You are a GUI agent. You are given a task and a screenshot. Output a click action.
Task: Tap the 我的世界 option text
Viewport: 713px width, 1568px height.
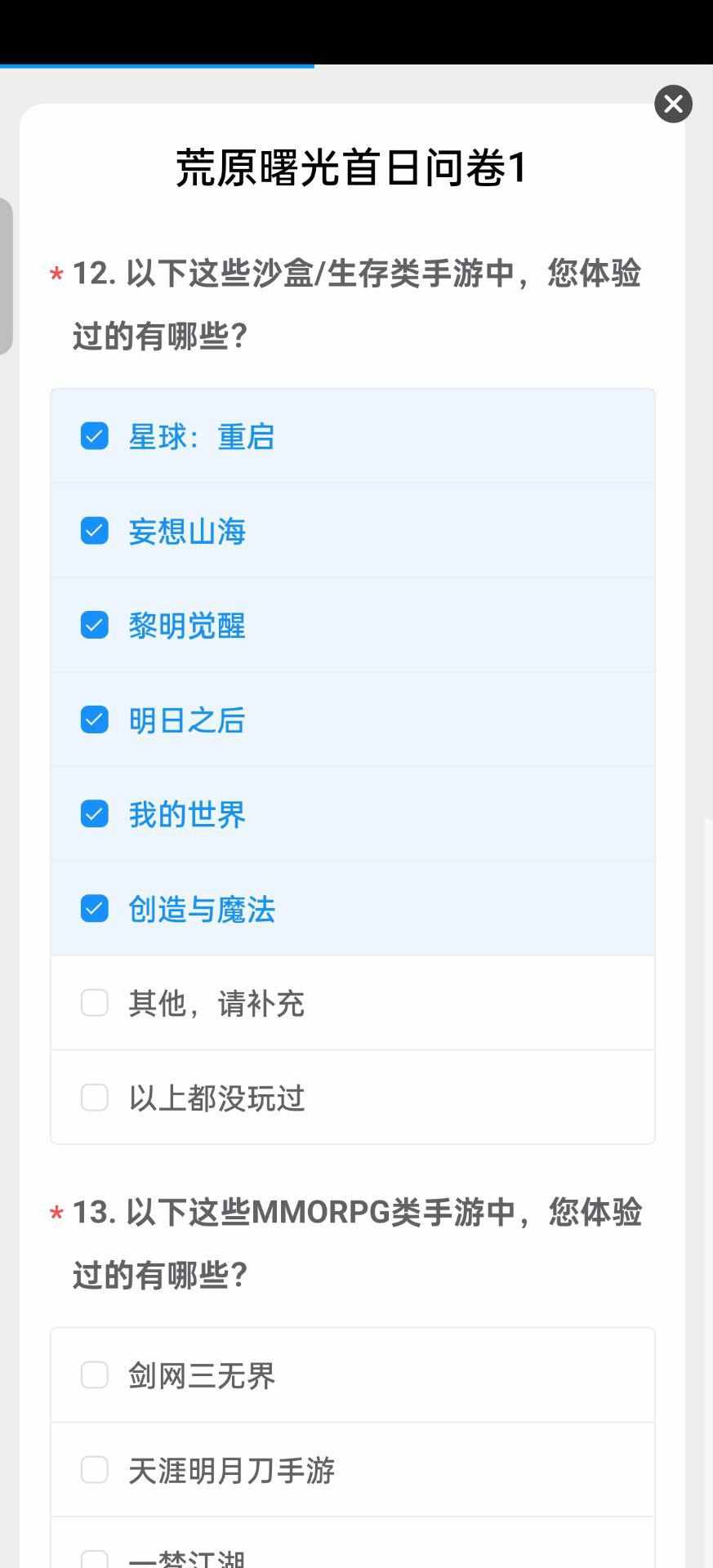(187, 815)
